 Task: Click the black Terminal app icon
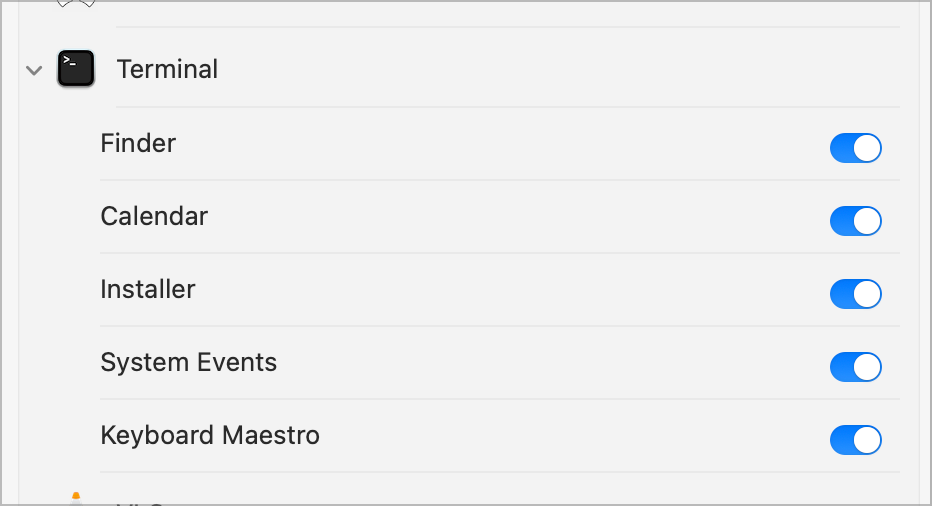tap(75, 69)
